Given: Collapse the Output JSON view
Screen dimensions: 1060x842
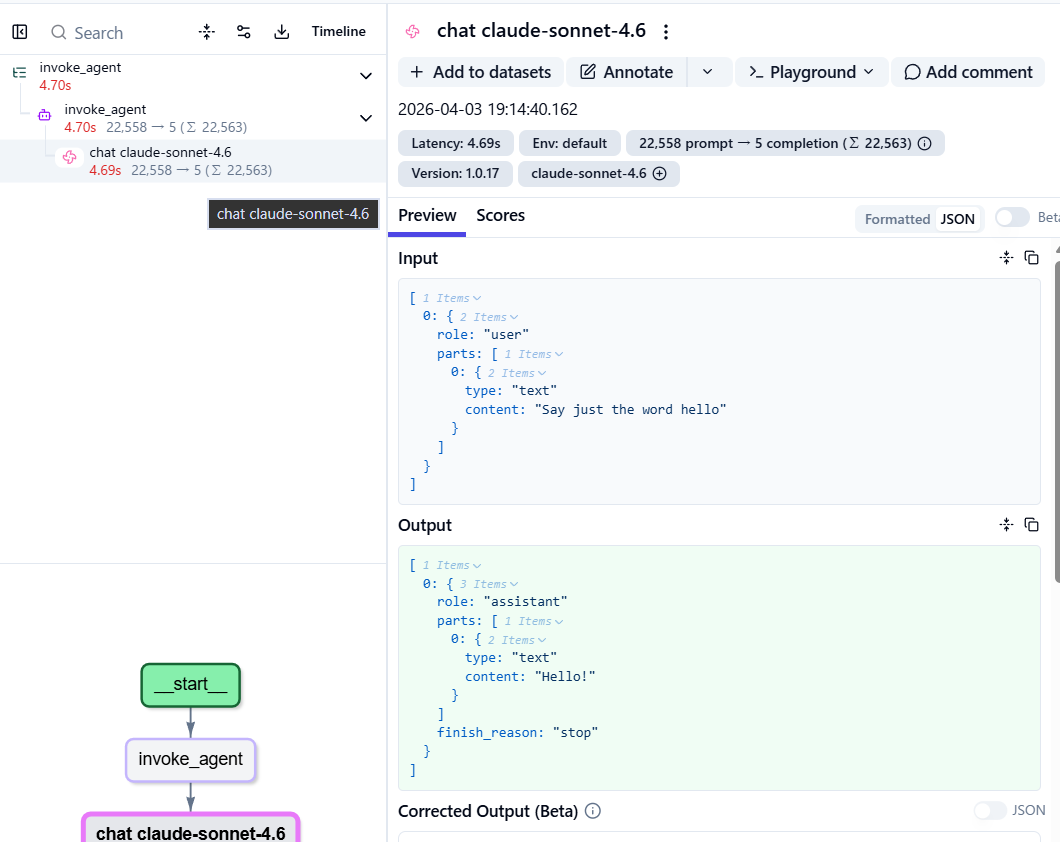Looking at the screenshot, I should coord(1006,524).
